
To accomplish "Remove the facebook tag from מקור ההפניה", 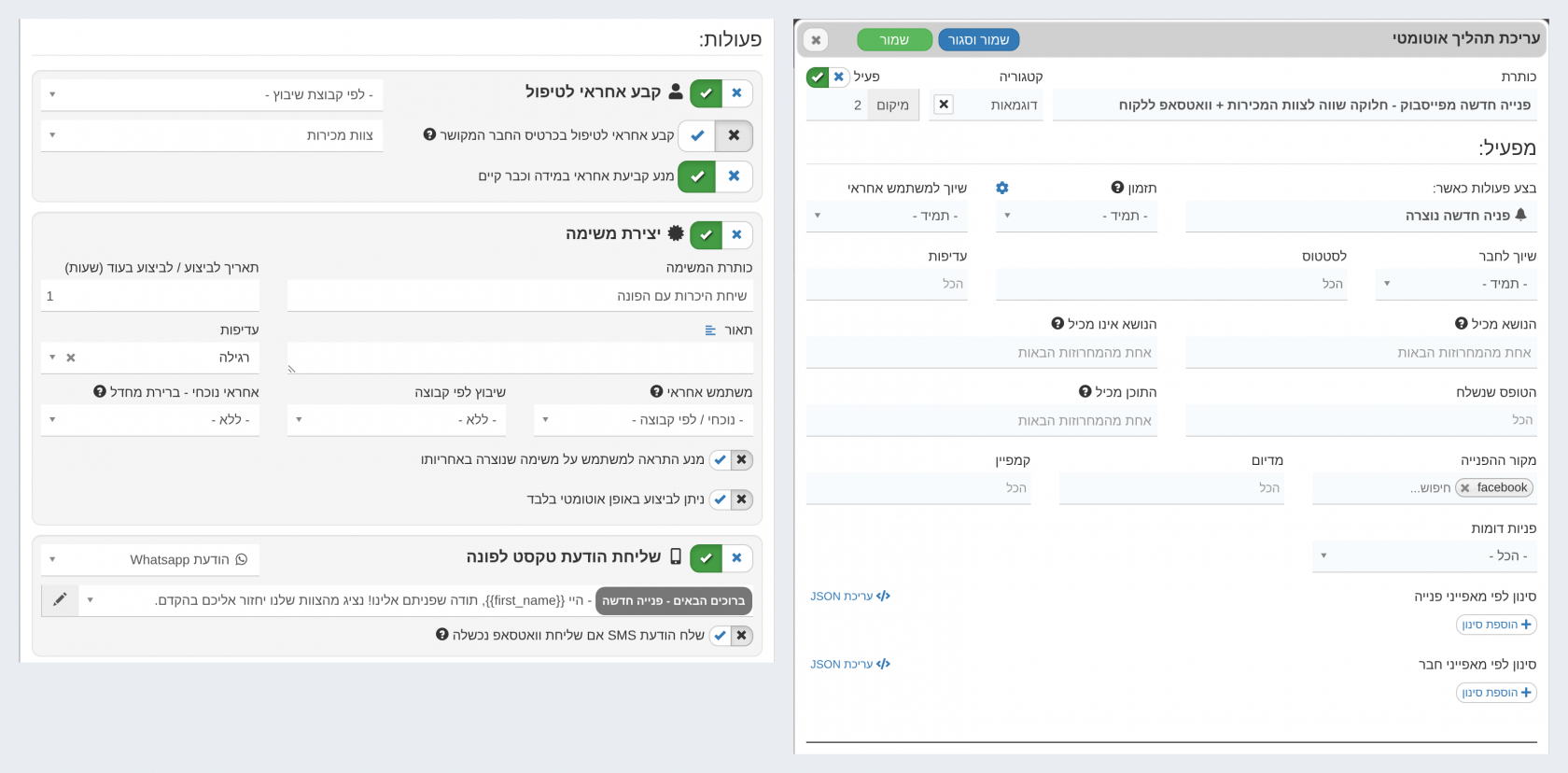I will coord(1465,488).
